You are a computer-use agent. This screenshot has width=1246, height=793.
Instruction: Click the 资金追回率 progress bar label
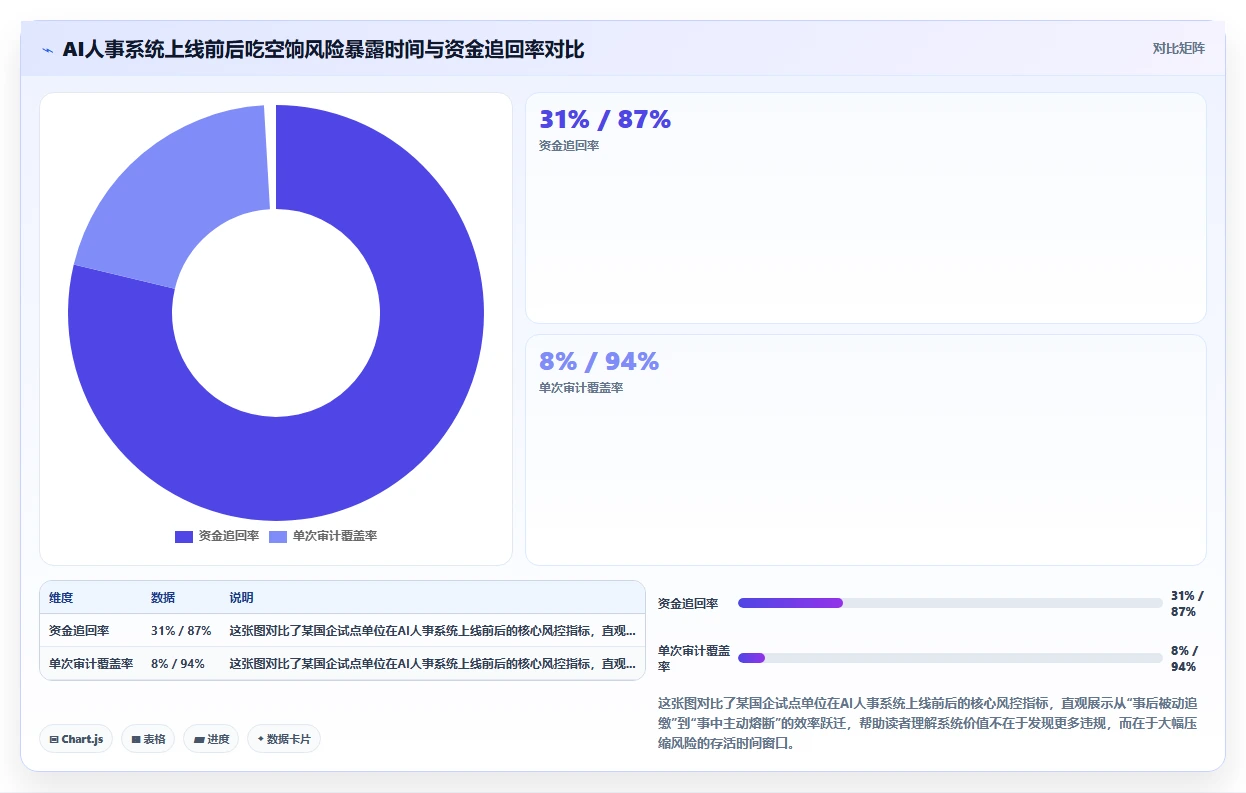coord(688,604)
